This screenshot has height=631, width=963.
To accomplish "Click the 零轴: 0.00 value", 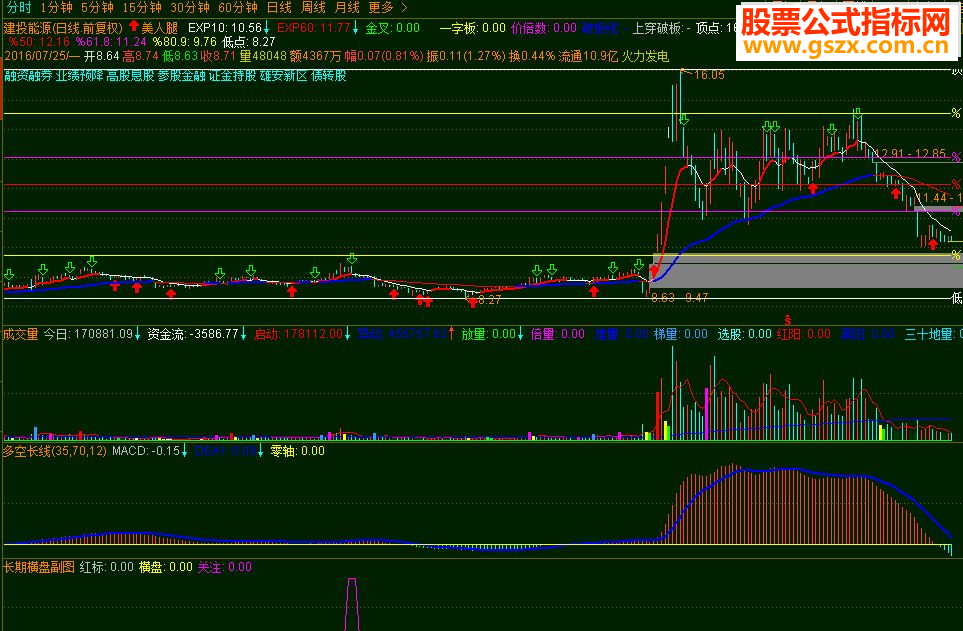I will coord(297,451).
